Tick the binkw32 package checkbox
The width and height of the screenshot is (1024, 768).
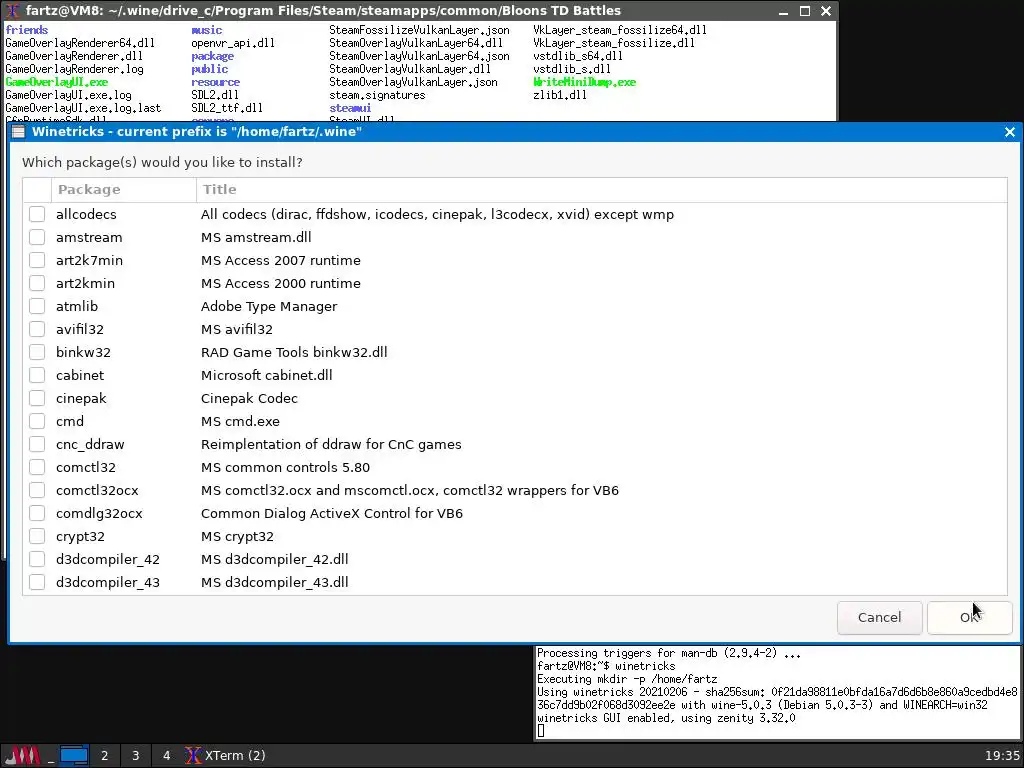(37, 352)
